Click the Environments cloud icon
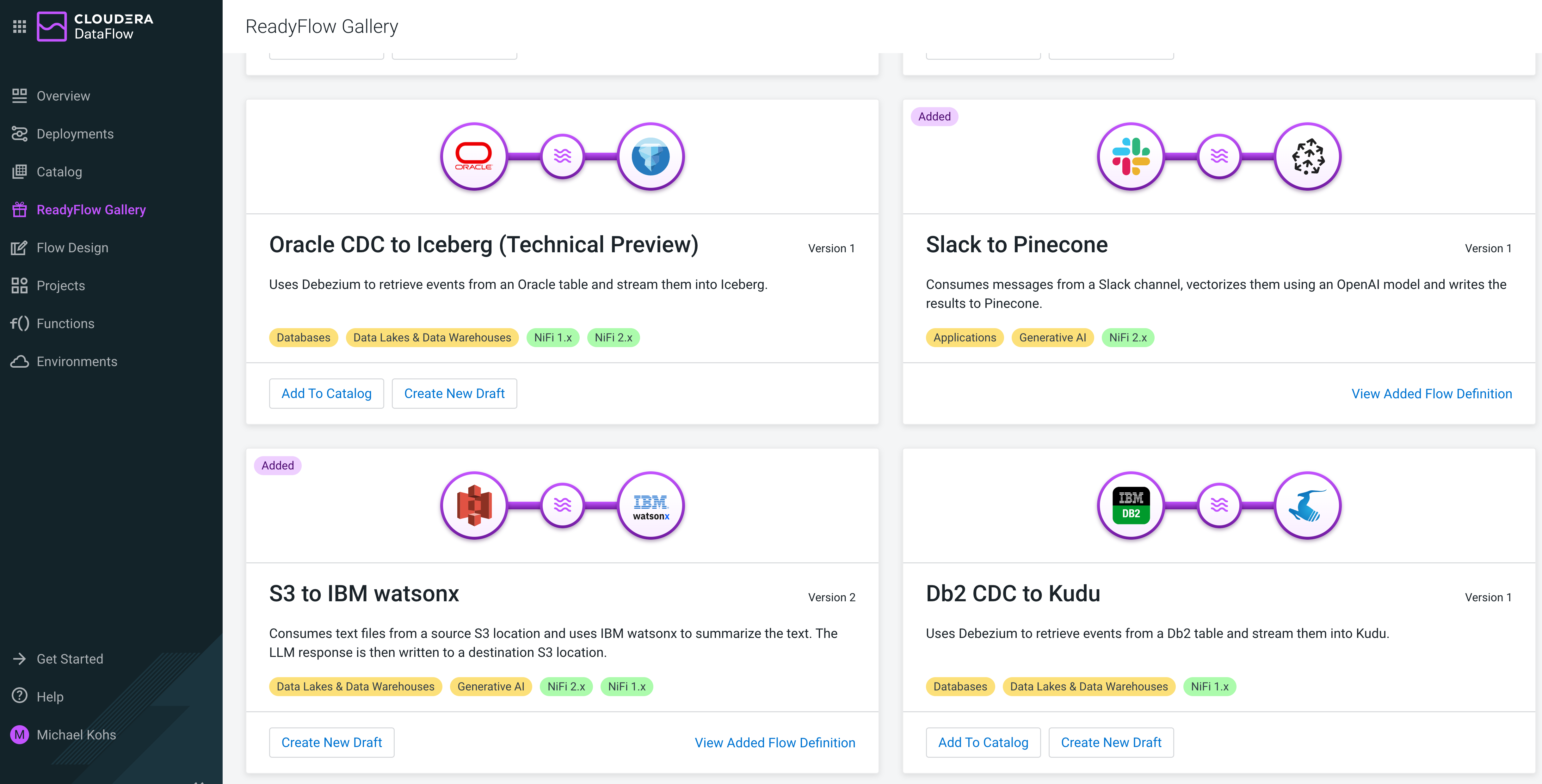1542x784 pixels. point(20,361)
